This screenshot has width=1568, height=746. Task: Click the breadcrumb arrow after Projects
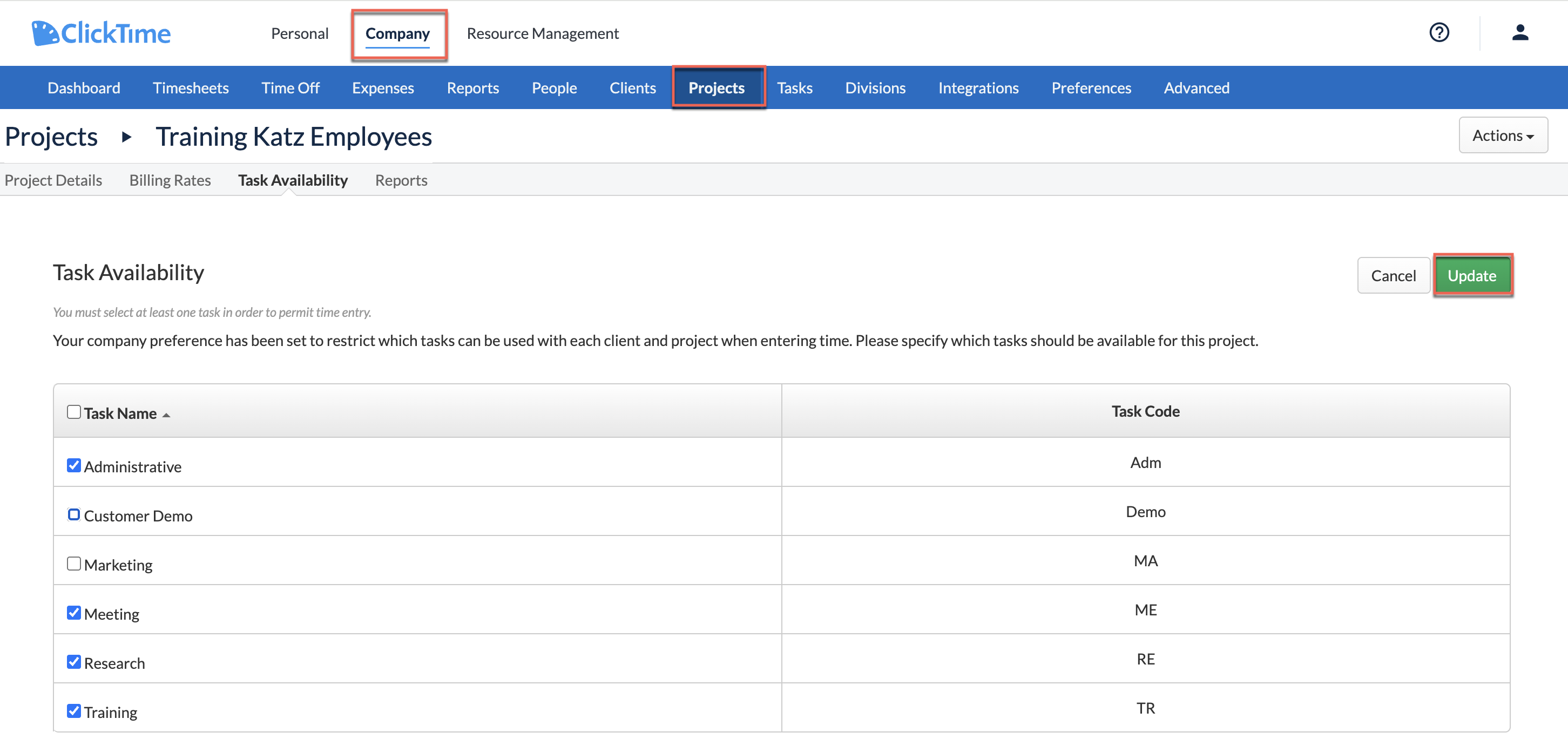(x=126, y=137)
